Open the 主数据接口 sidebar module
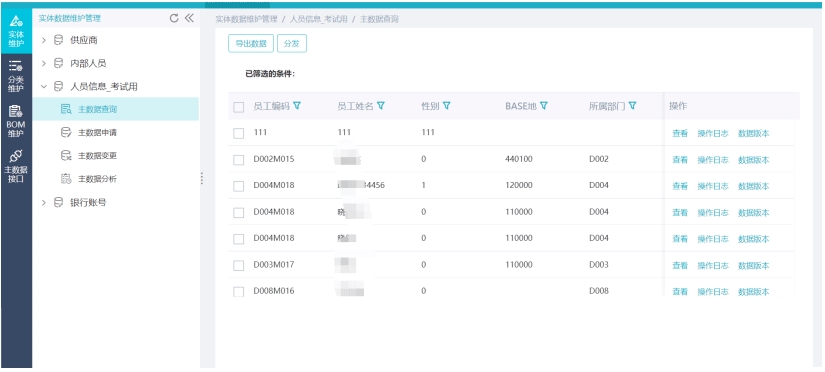825x372 pixels. (x=16, y=166)
